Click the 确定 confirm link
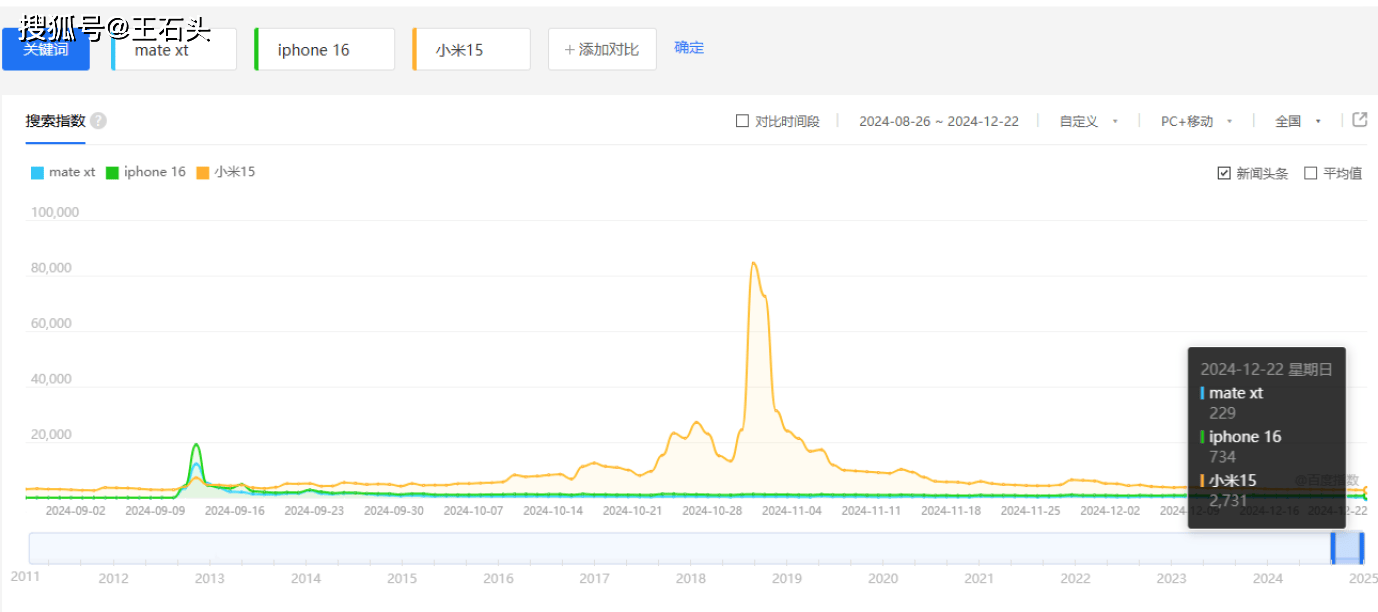 pos(689,47)
